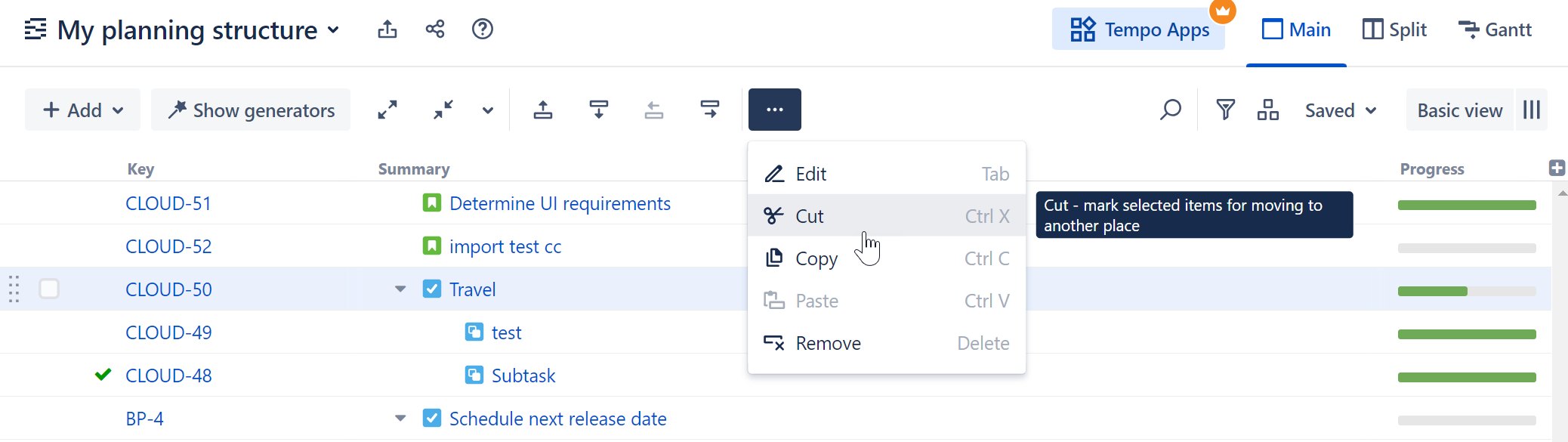Open the column layout bars toggle
The image size is (1568, 442).
[x=1532, y=110]
